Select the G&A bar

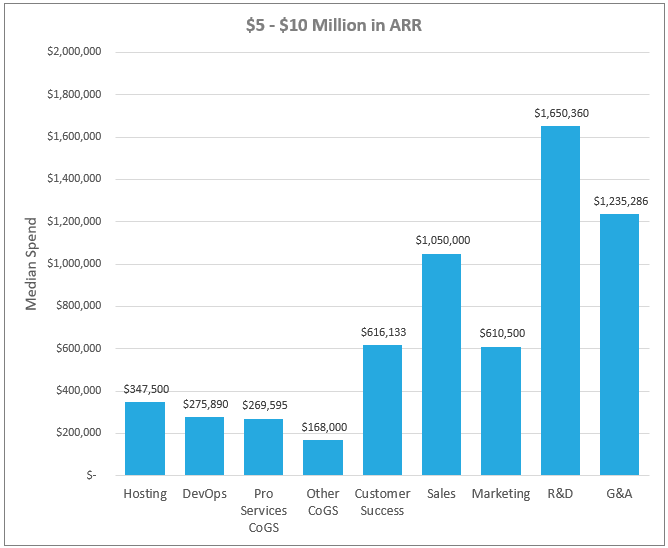pyautogui.click(x=619, y=344)
